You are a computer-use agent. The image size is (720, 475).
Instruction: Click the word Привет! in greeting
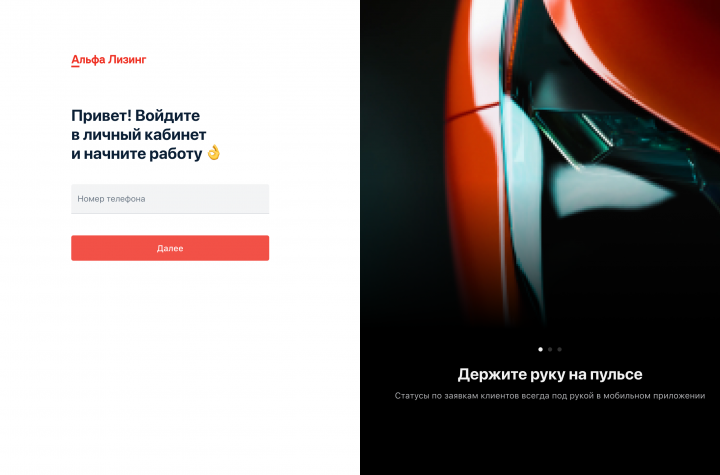coord(101,115)
